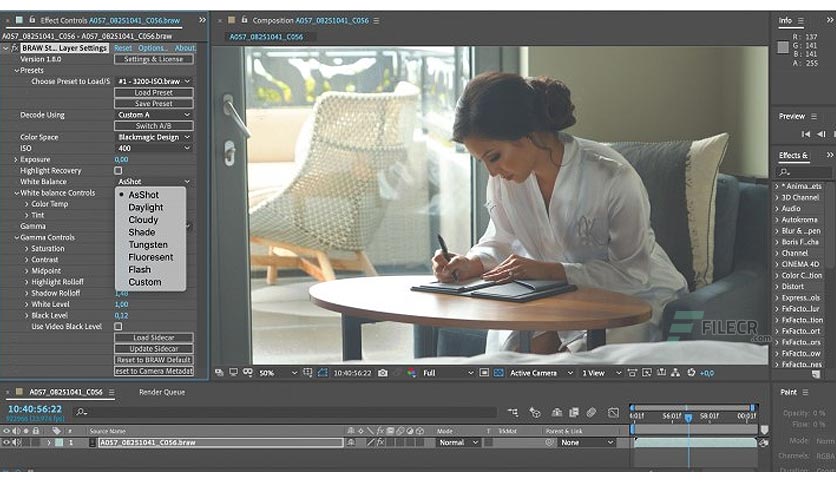Hide layer 1 using its eye icon
Image resolution: width=836 pixels, height=484 pixels.
7,442
